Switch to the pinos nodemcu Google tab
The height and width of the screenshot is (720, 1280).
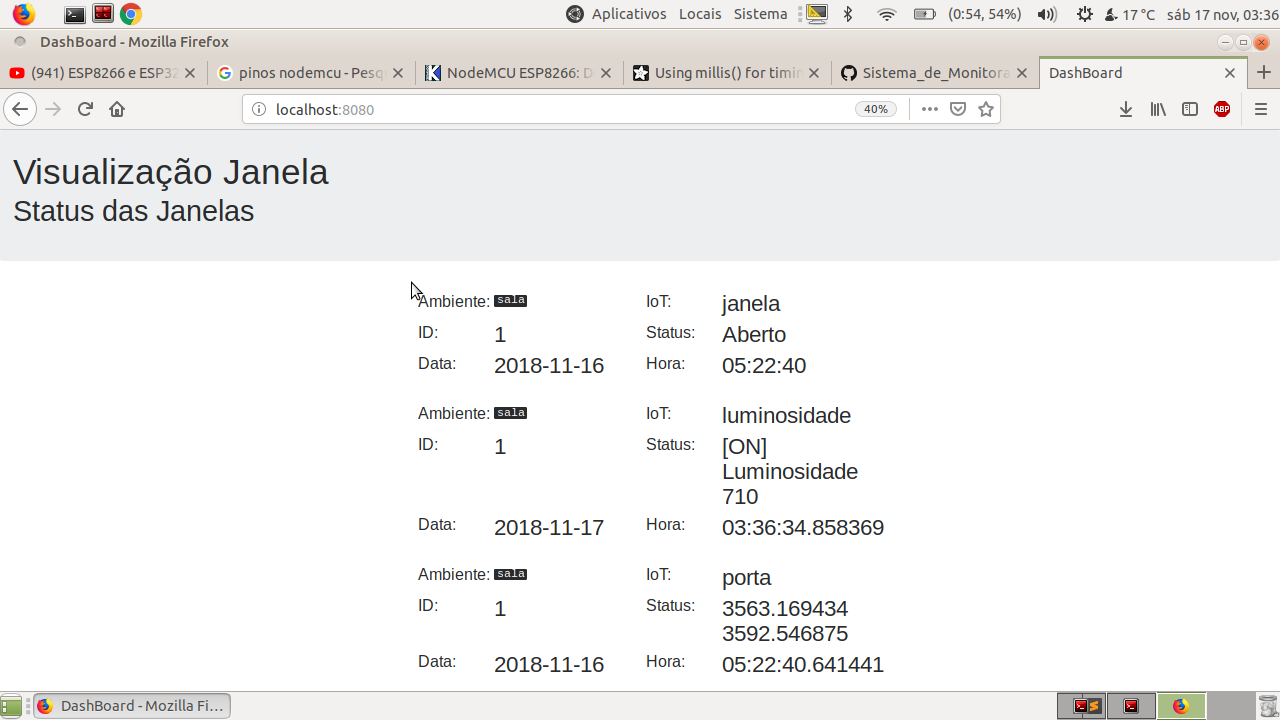click(311, 73)
